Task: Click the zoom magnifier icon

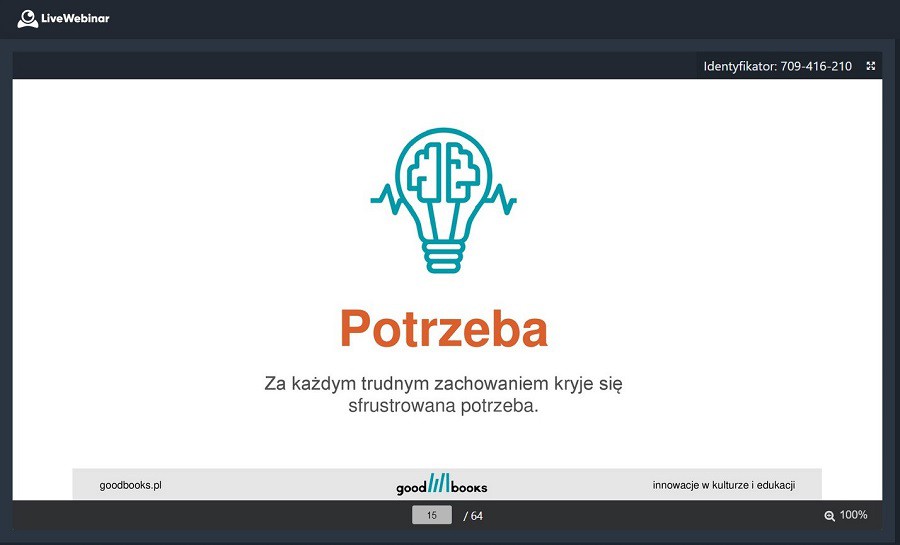Action: 829,516
